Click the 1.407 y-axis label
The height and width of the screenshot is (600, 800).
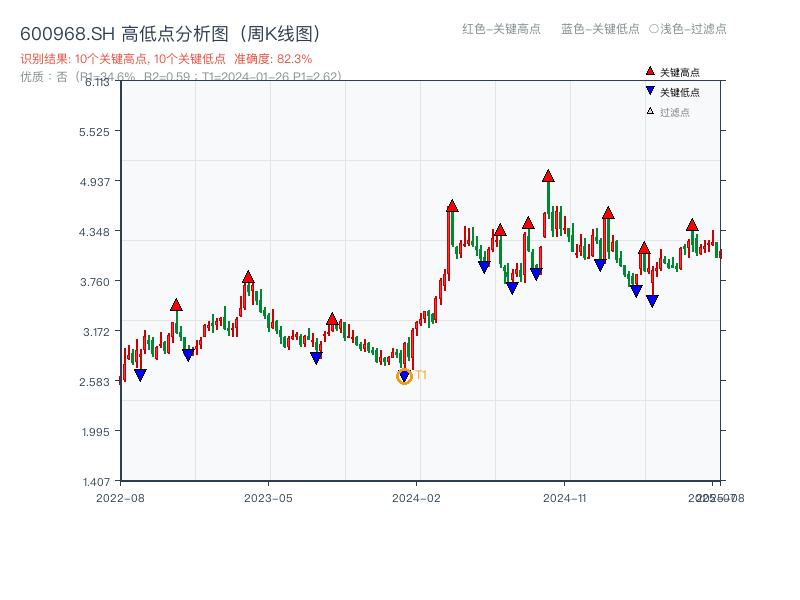[96, 482]
